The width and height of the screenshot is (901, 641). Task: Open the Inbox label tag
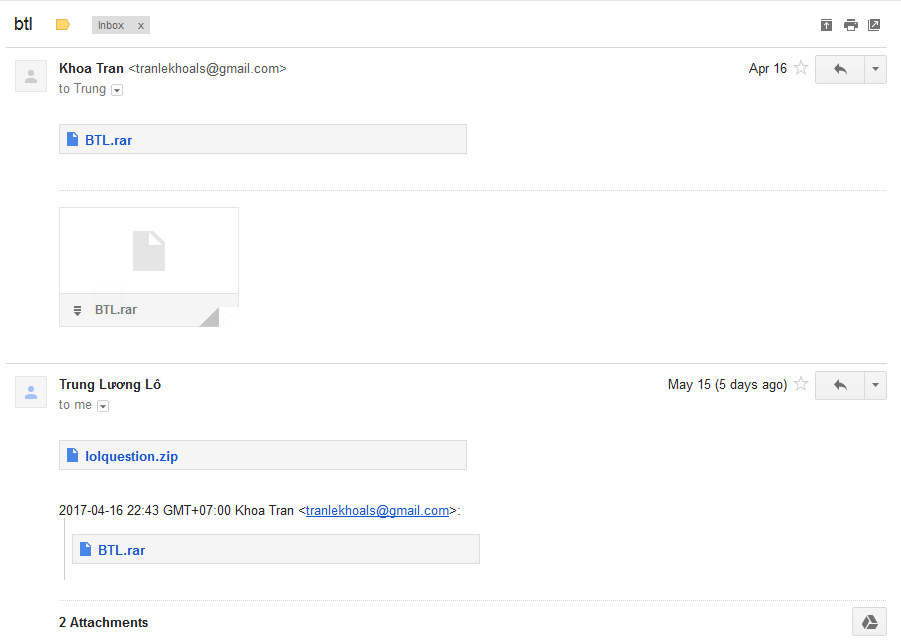click(x=111, y=25)
